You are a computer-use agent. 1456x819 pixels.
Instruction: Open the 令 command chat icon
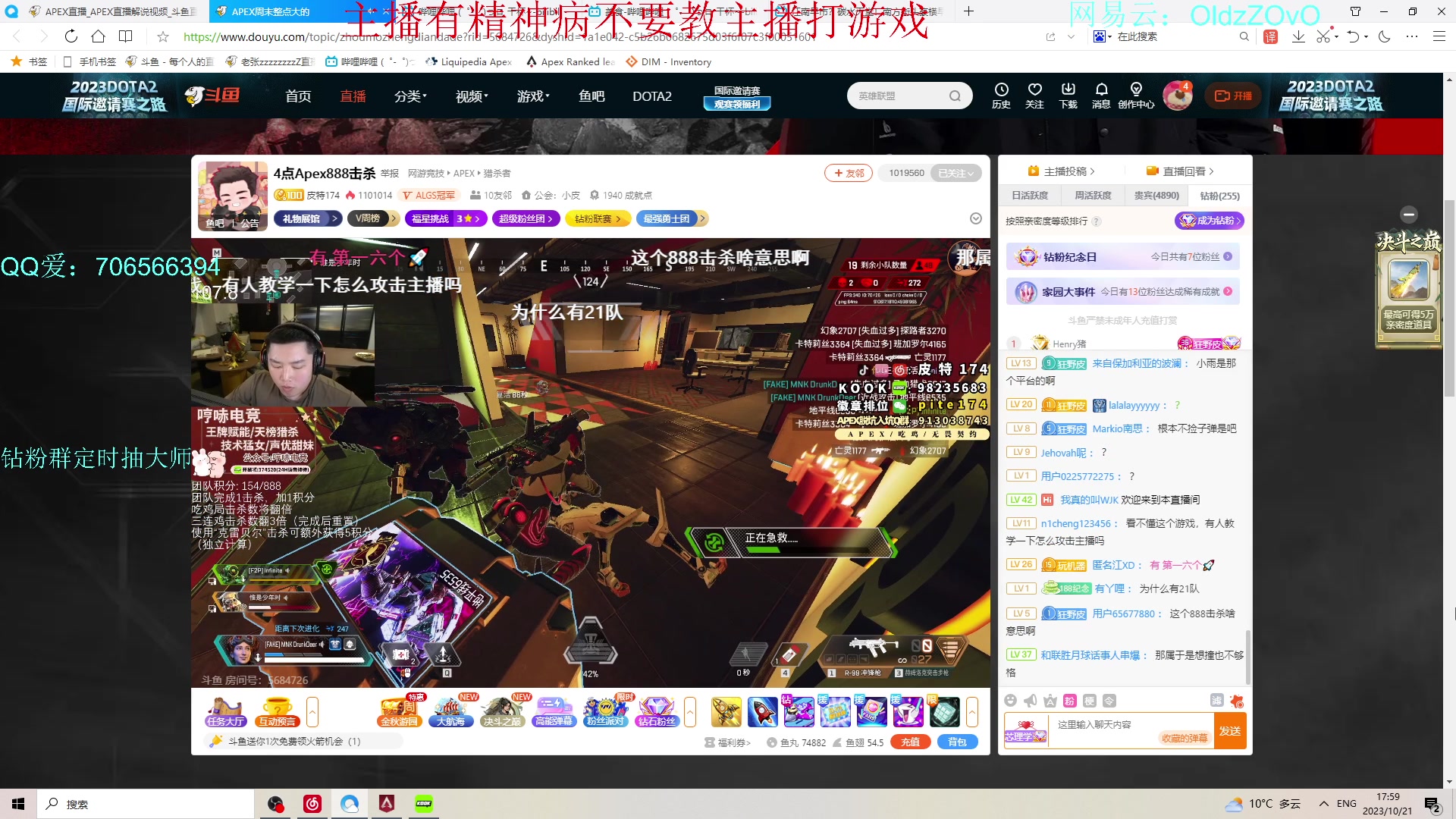coord(1109,701)
